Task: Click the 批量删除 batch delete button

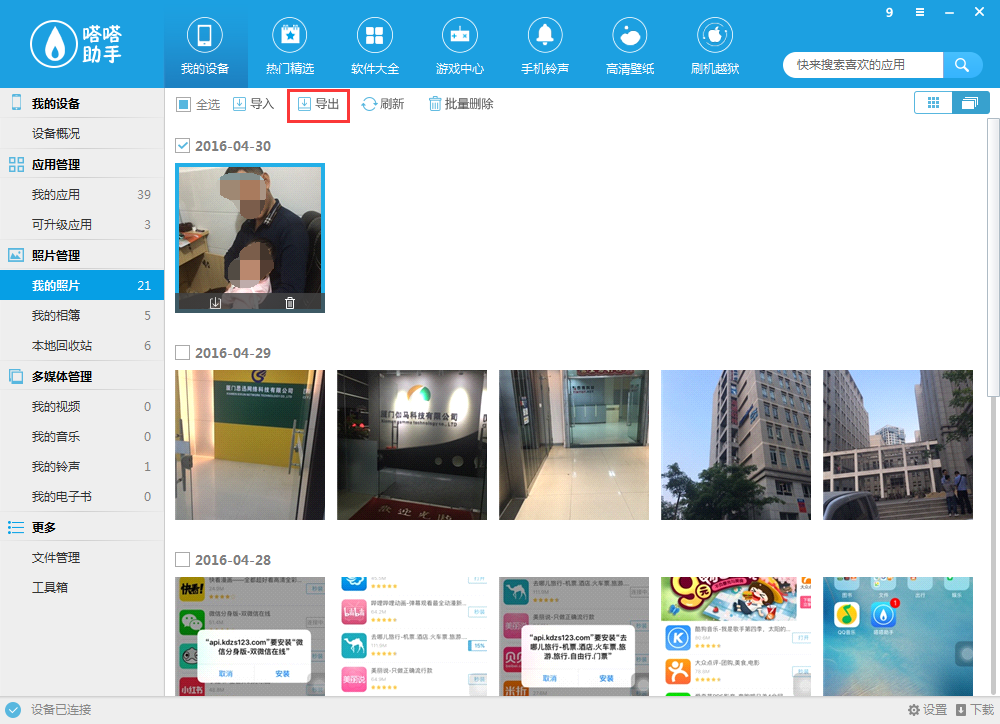Action: pyautogui.click(x=460, y=104)
